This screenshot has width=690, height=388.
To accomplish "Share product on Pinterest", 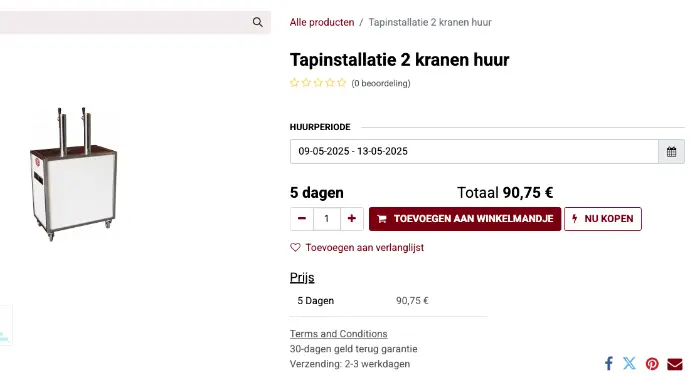I will 652,364.
